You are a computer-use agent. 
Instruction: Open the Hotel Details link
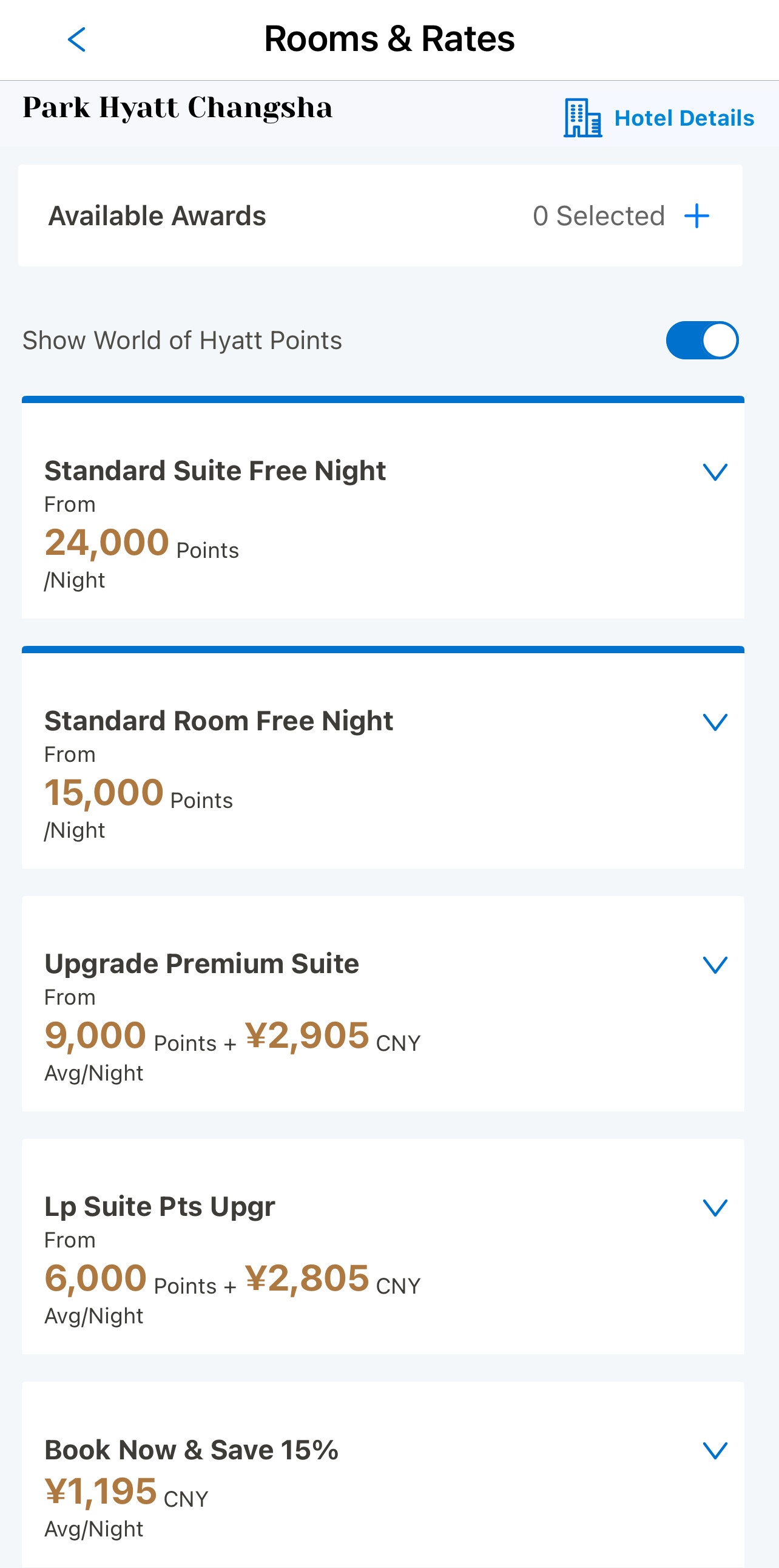(684, 118)
